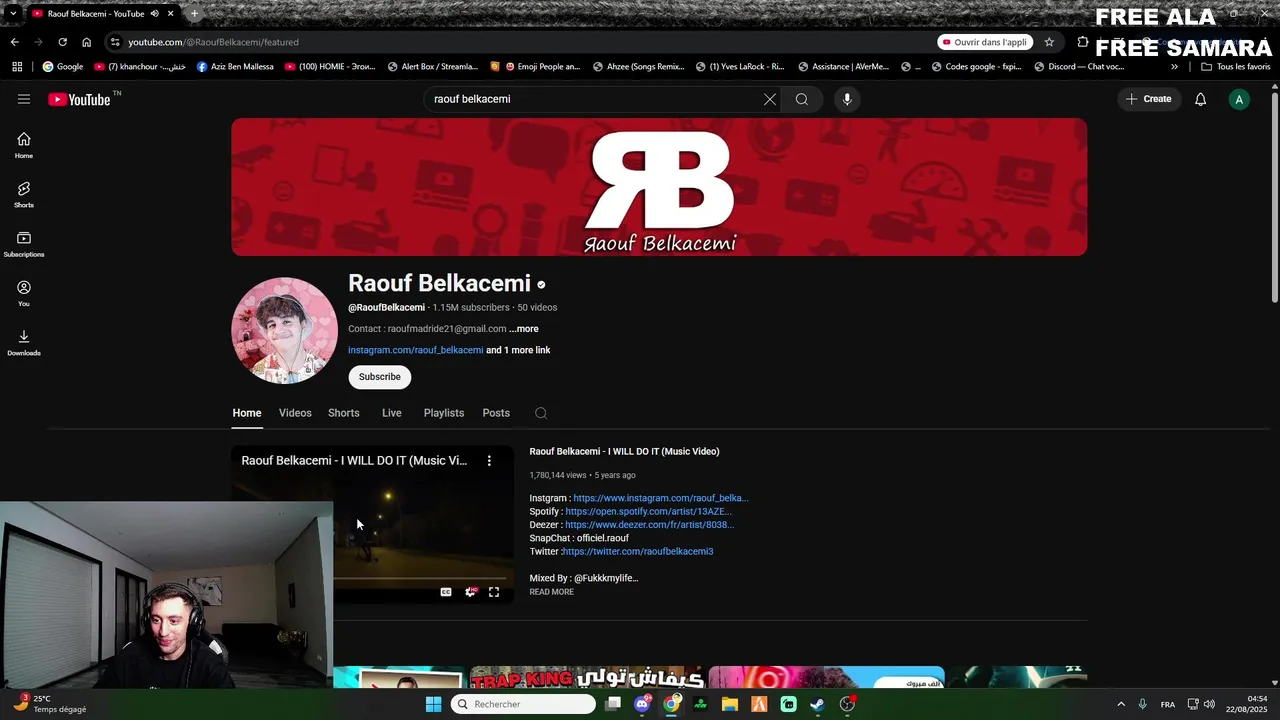This screenshot has height=720, width=1280.
Task: Click the page vertical scrollbar
Action: coord(1274,196)
